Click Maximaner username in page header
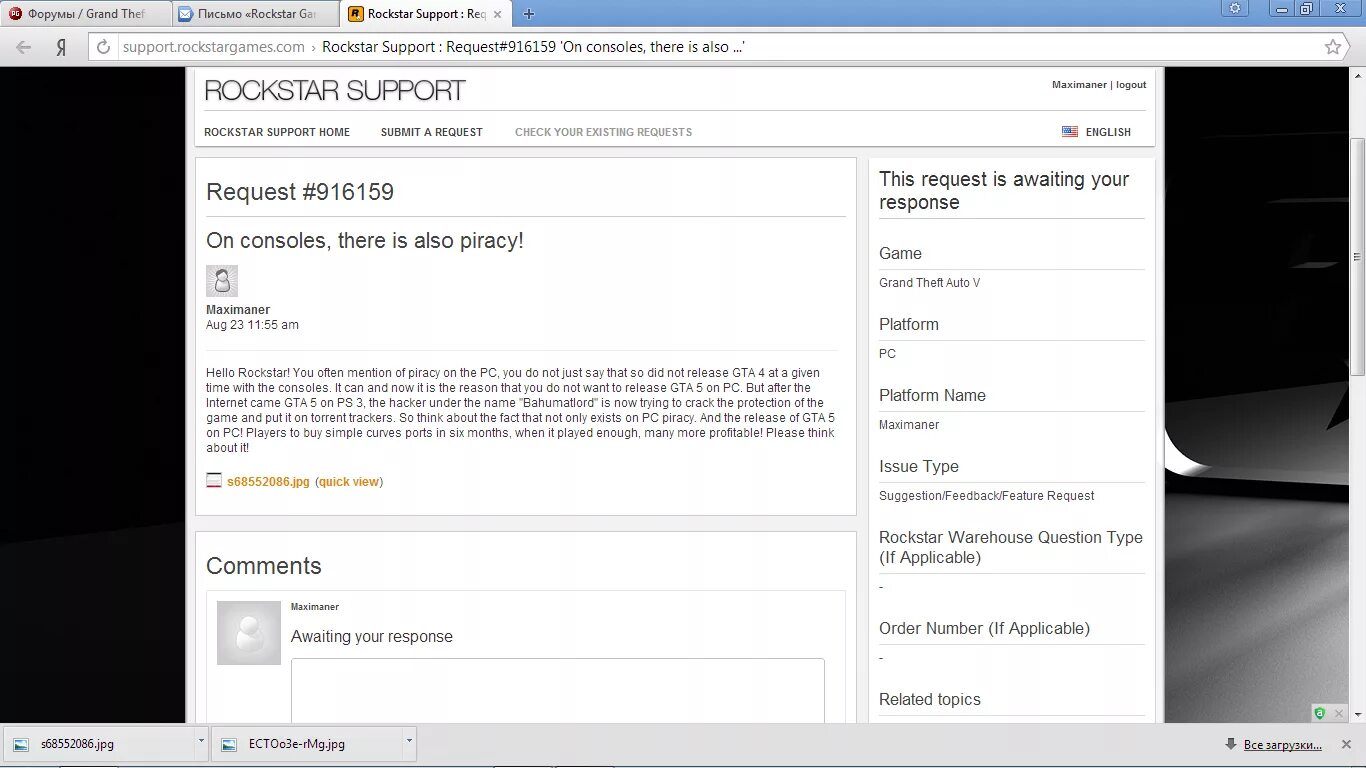 (1079, 85)
